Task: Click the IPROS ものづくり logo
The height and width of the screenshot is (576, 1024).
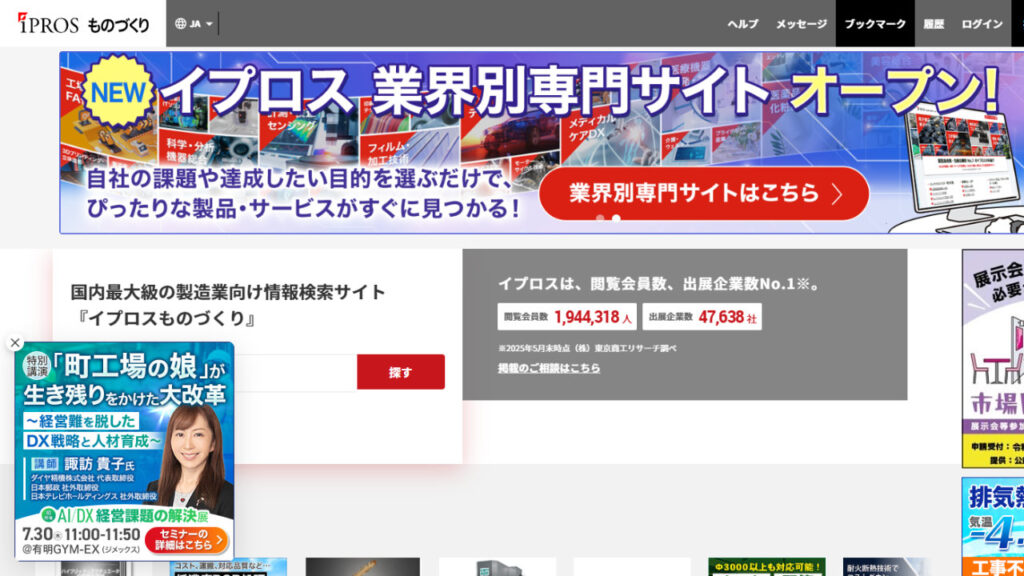Action: pyautogui.click(x=83, y=24)
